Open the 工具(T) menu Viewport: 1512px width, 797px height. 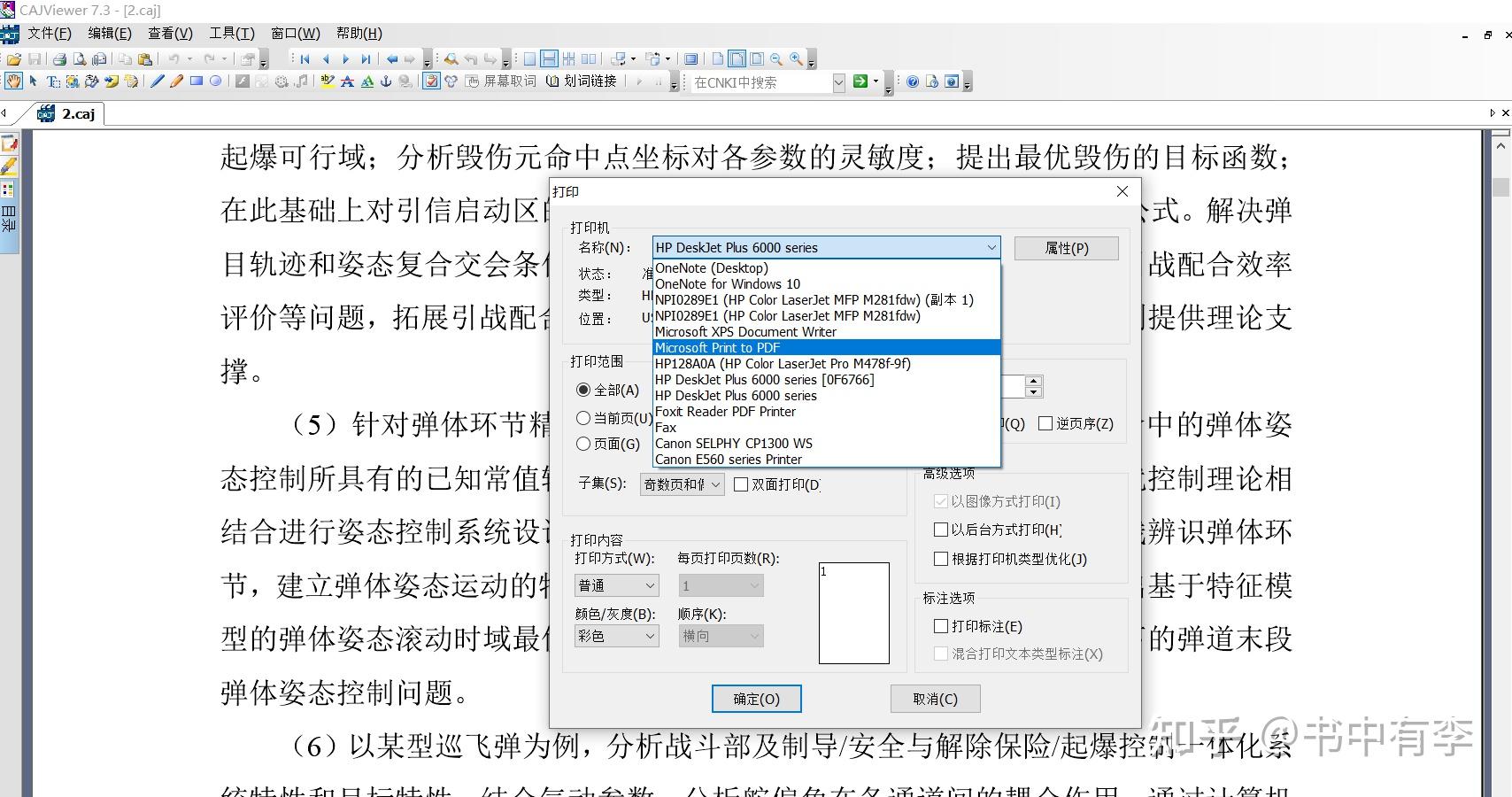pos(231,34)
